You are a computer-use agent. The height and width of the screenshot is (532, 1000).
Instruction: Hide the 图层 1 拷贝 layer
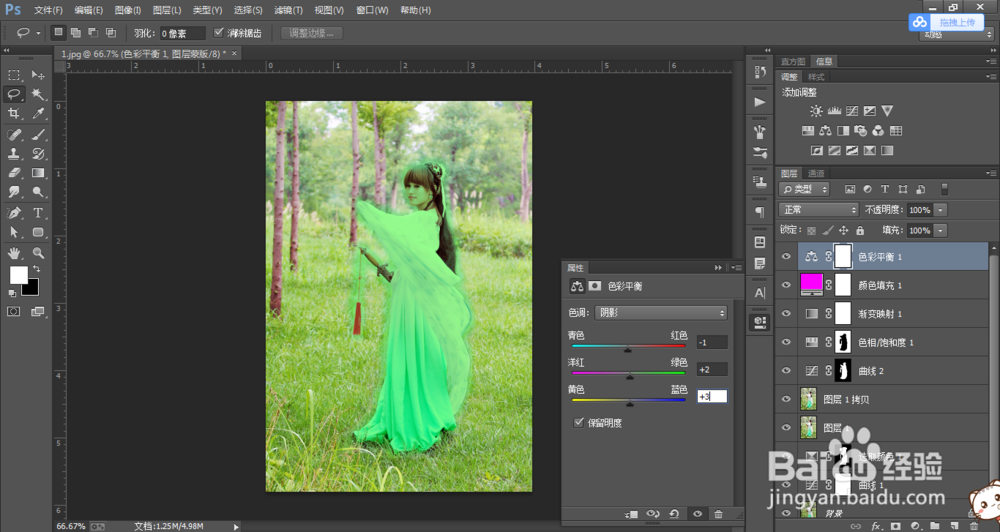[x=786, y=399]
